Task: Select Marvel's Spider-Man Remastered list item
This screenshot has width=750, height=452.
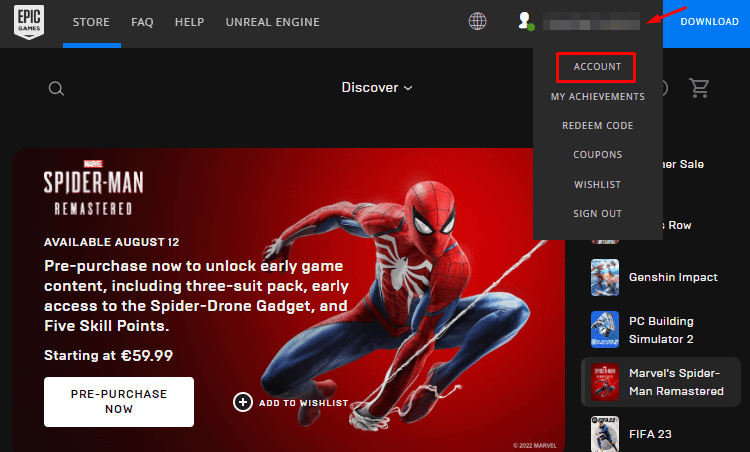Action: point(661,382)
